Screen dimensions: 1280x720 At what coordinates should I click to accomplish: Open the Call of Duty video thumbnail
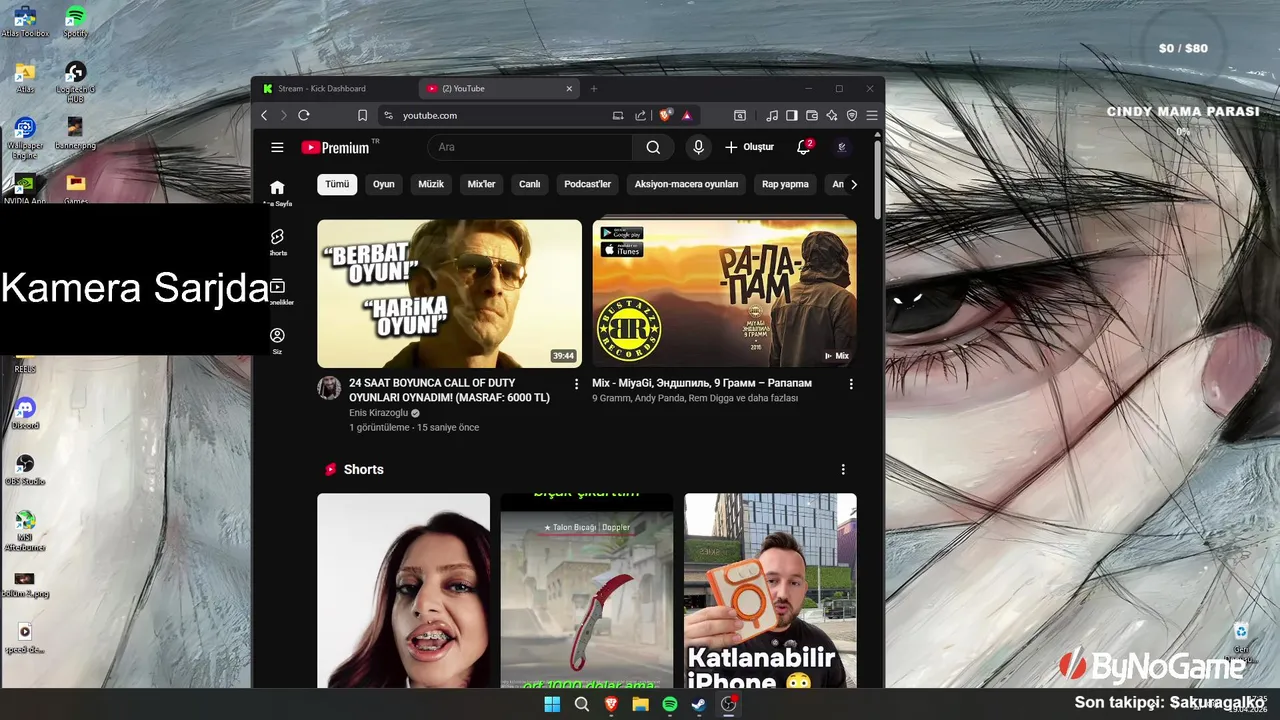[449, 294]
